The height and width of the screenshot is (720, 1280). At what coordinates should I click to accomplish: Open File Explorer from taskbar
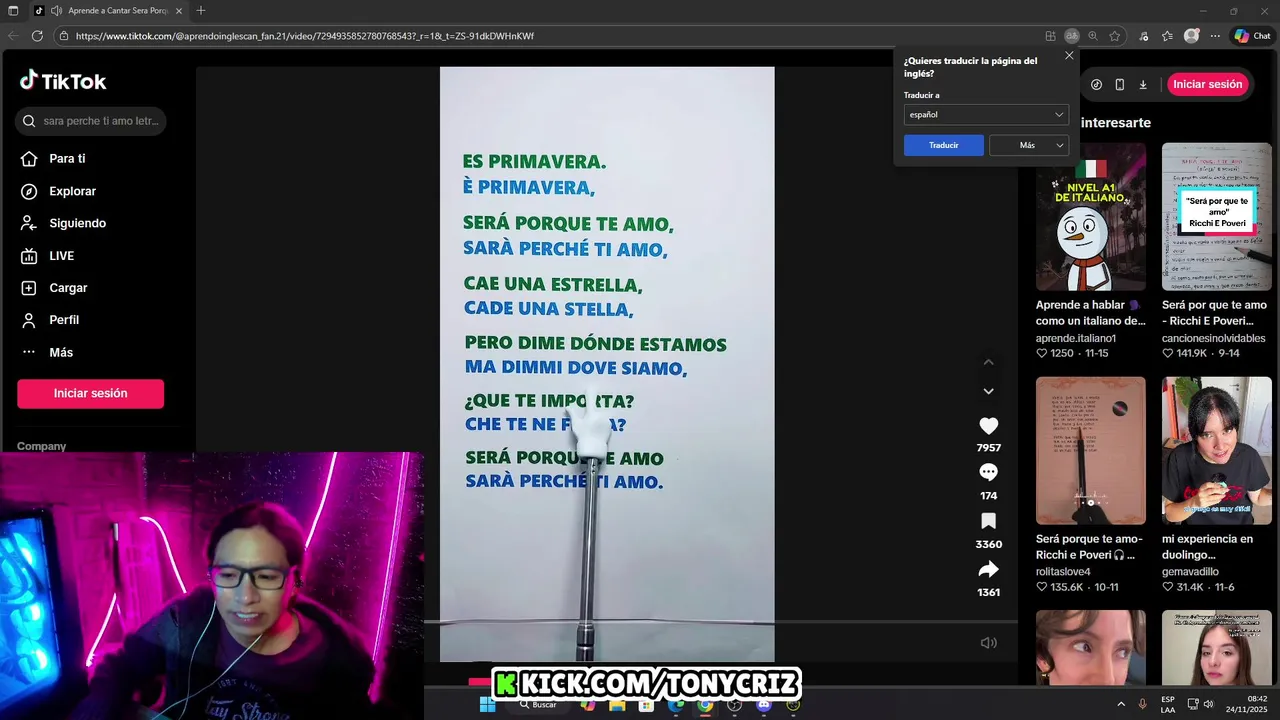pos(617,705)
